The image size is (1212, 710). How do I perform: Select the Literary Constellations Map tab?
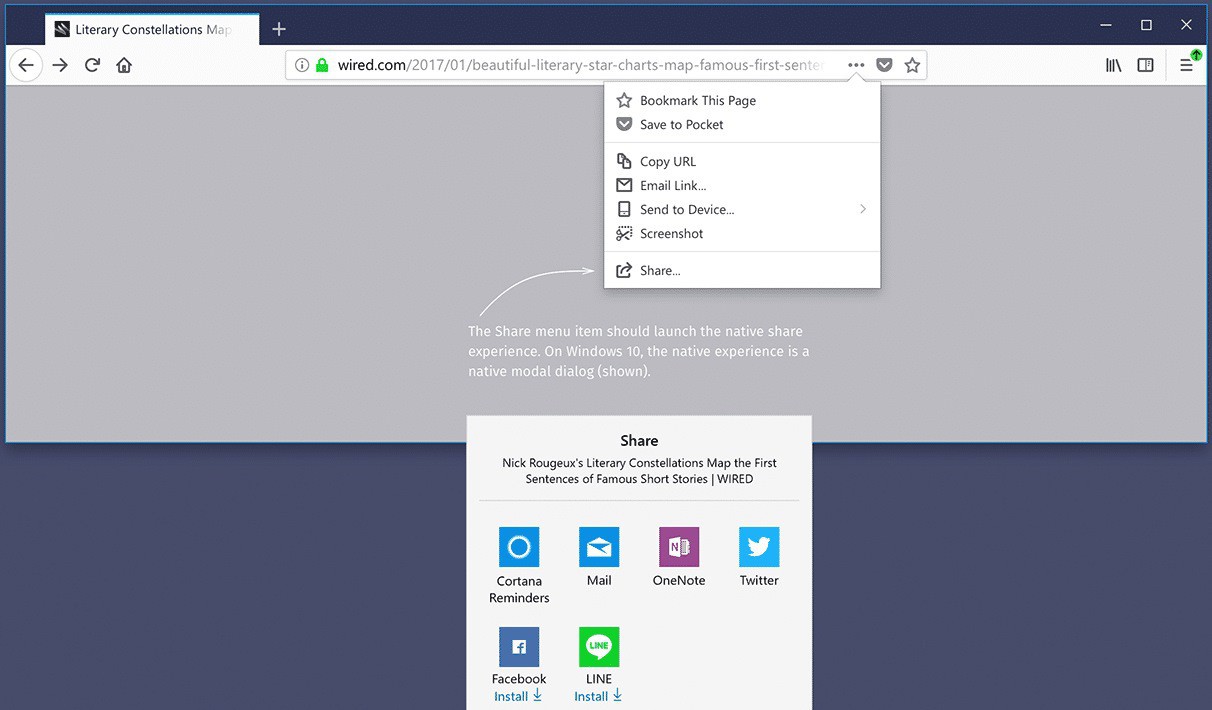(152, 29)
